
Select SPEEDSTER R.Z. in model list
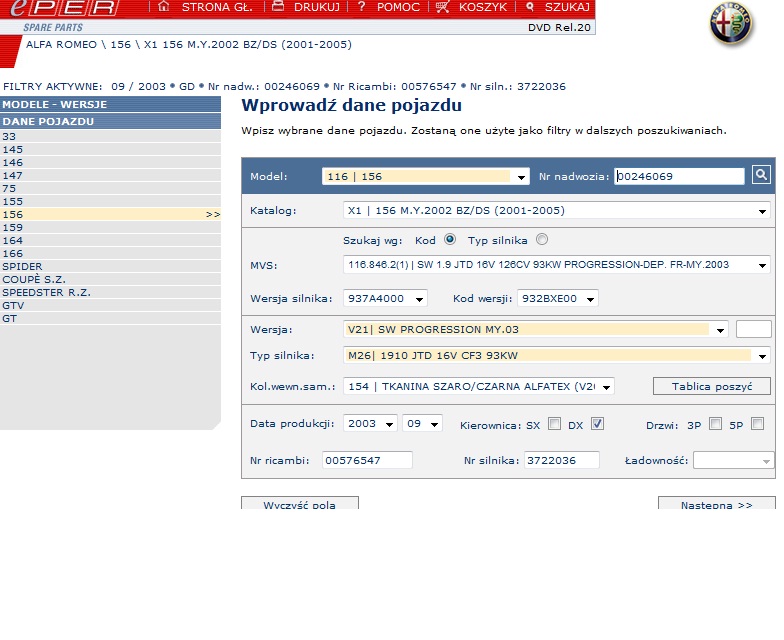coord(110,292)
